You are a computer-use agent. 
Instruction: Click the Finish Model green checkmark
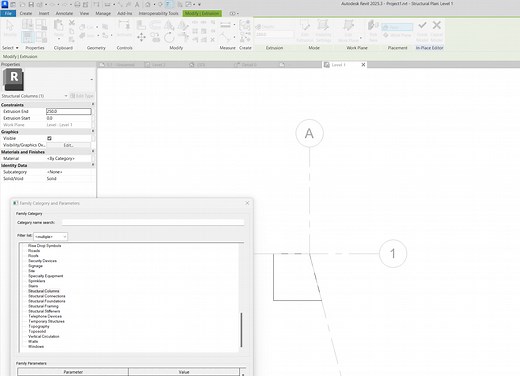coord(422,25)
